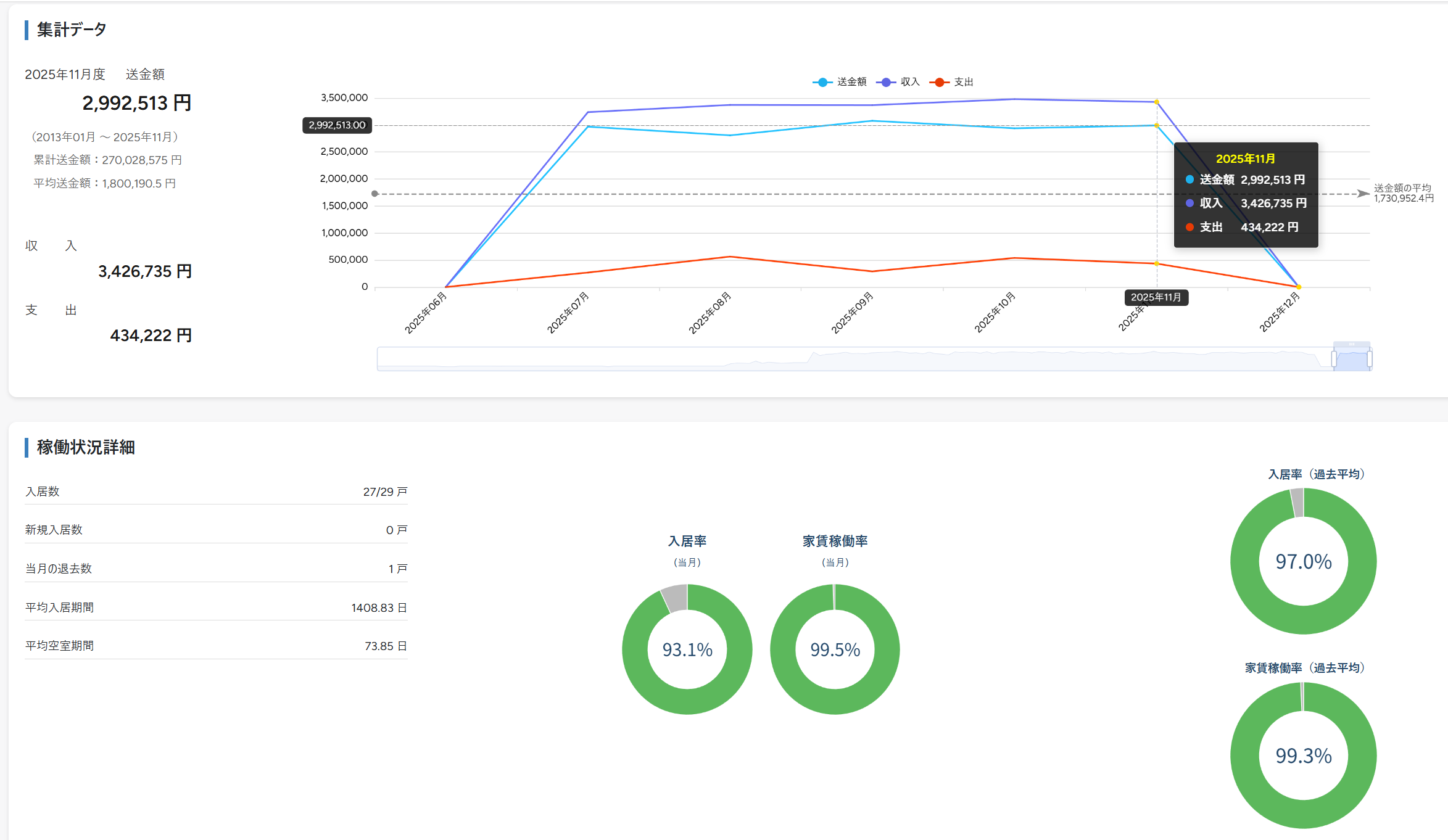Select the 2025年12月 endpoint on the chart
Viewport: 1448px width, 840px height.
point(1299,286)
